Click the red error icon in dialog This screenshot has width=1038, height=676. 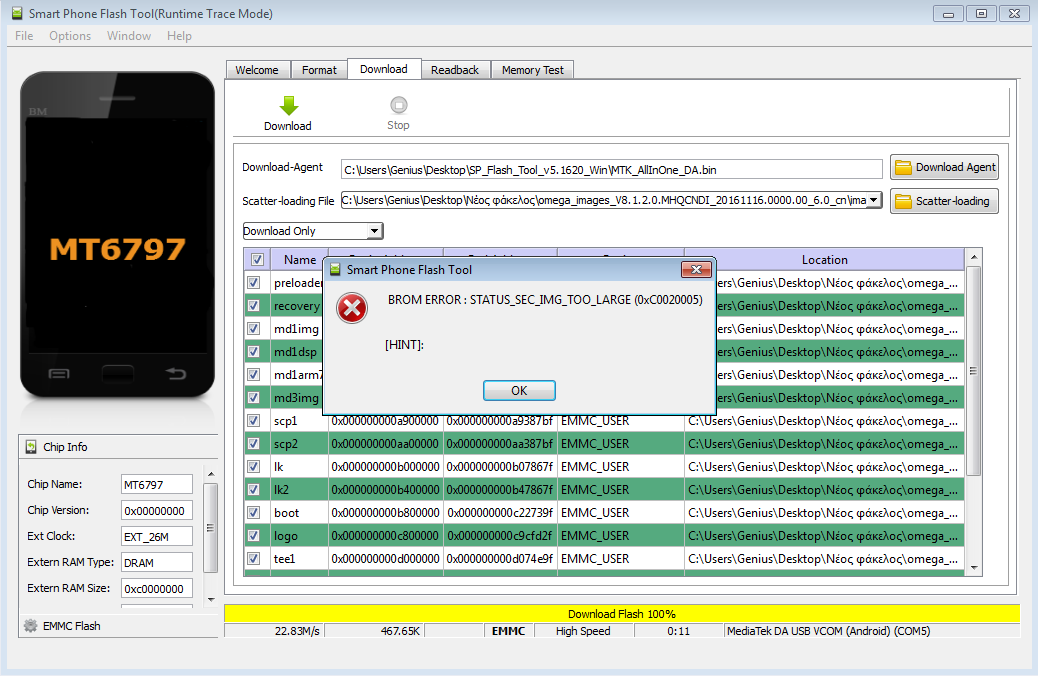point(352,309)
